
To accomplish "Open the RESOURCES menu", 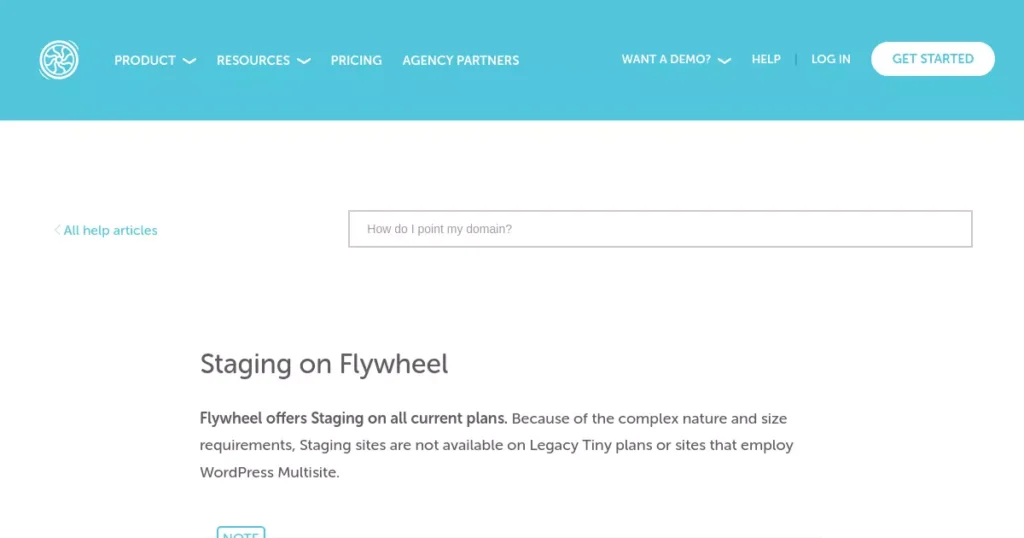I will click(x=253, y=60).
